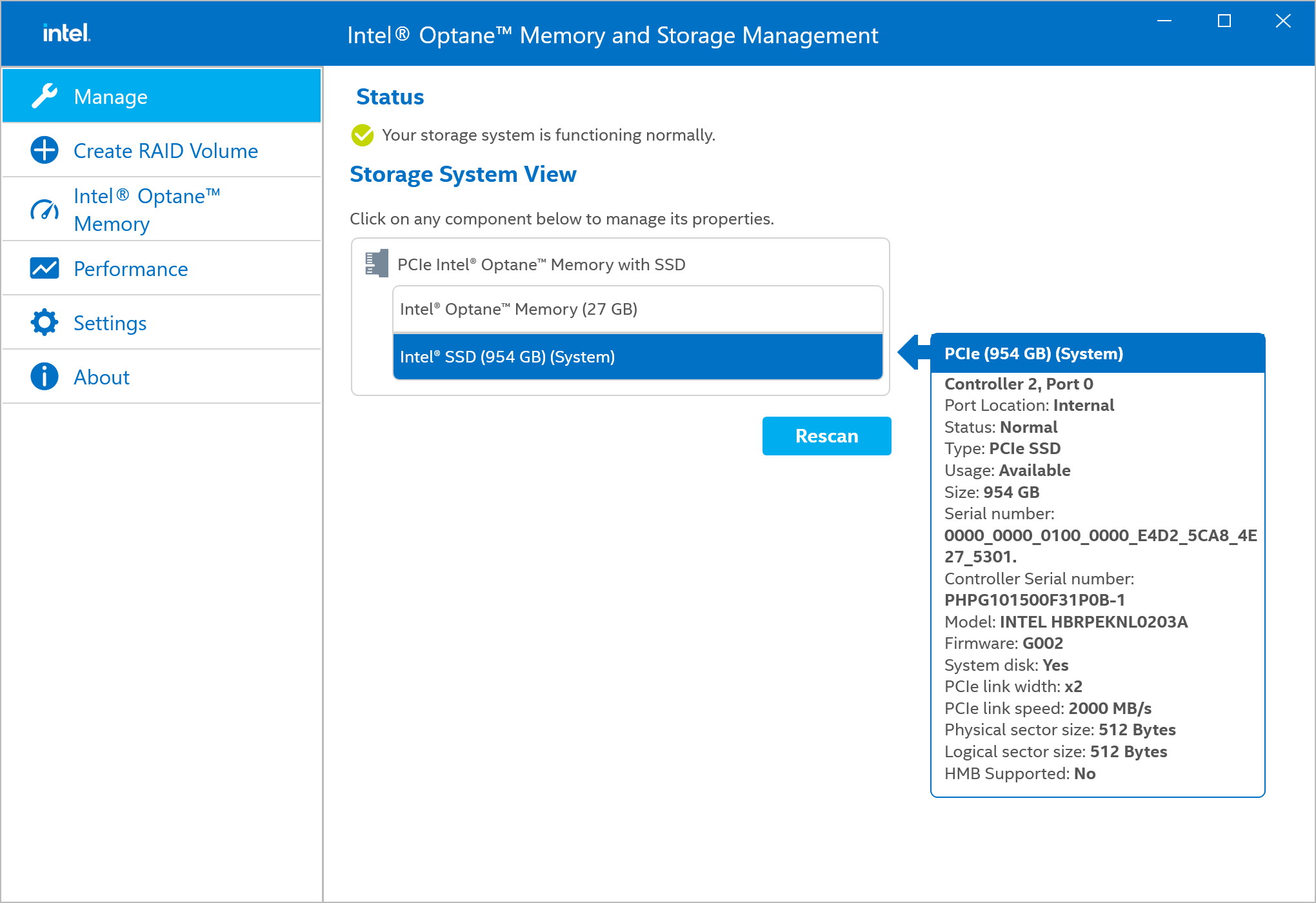Click the Controller 2, Port 0 line
The image size is (1316, 903).
1019,384
